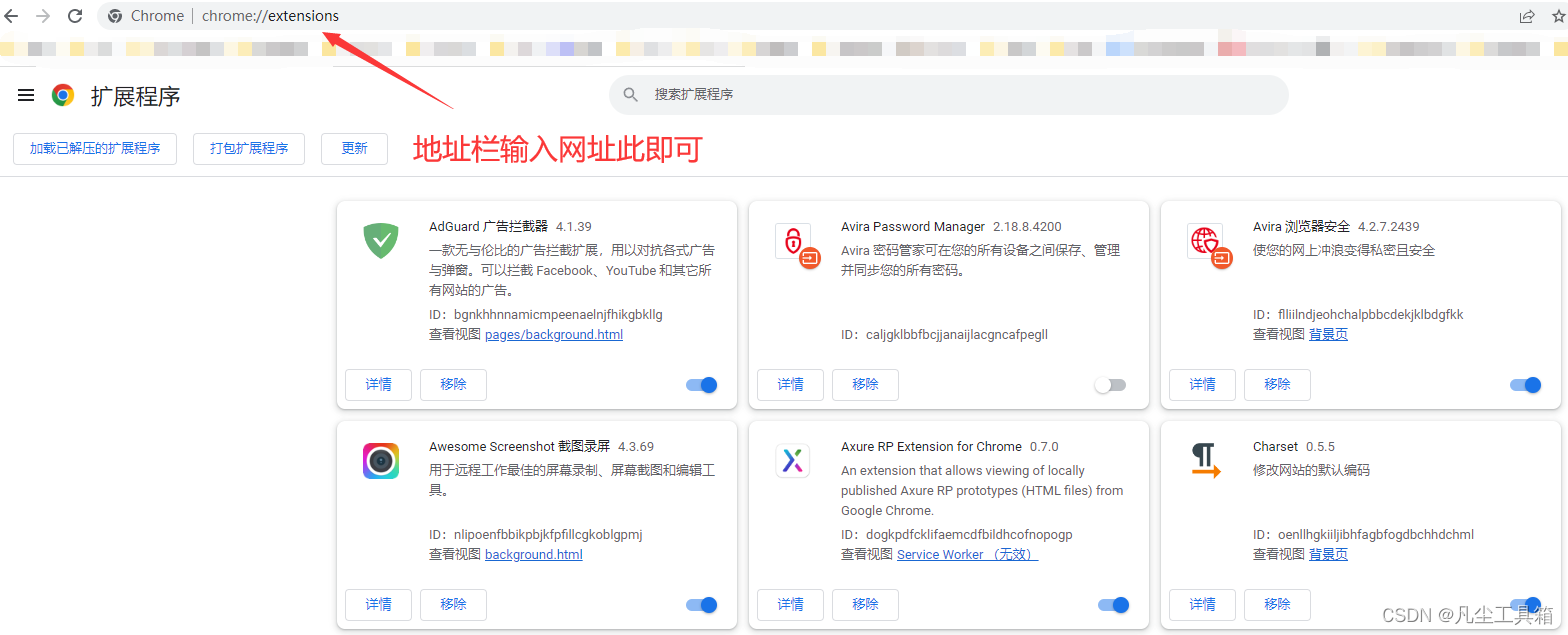The width and height of the screenshot is (1568, 635).
Task: Toggle off Awesome Screenshot extension
Action: click(x=702, y=605)
